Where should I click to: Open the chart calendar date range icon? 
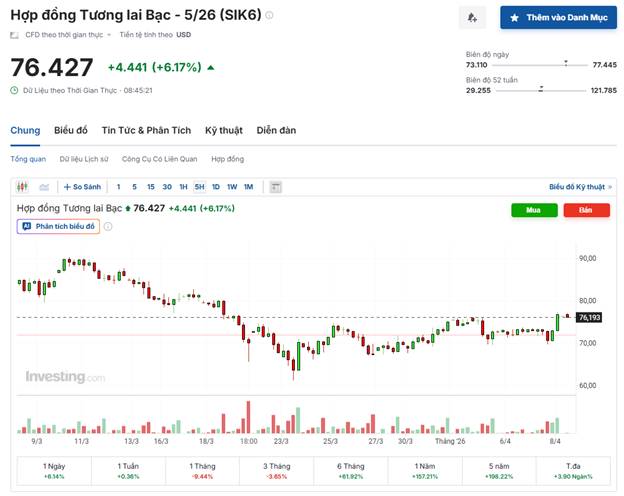[x=275, y=187]
